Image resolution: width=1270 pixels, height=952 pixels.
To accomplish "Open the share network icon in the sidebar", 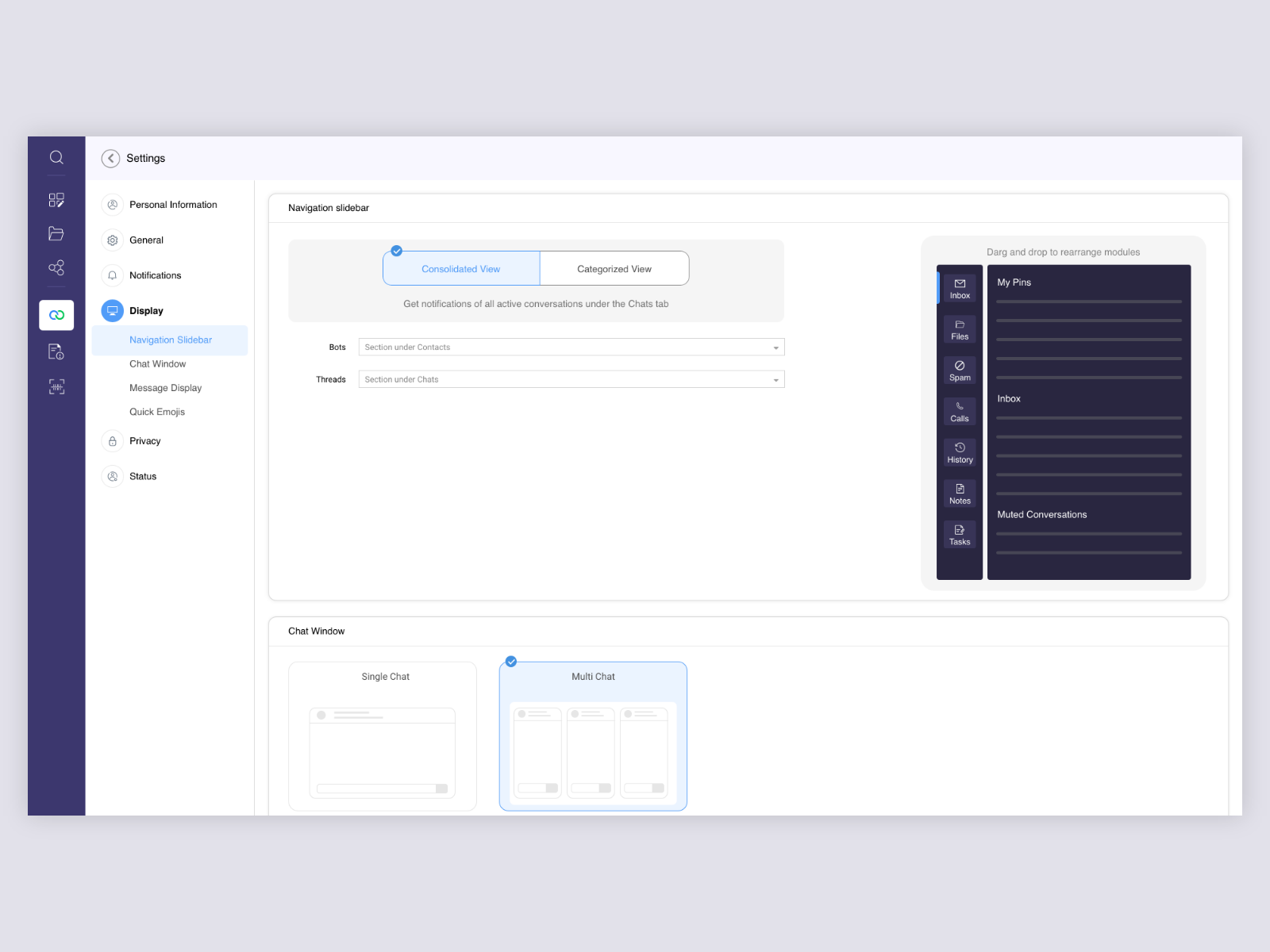I will click(56, 267).
